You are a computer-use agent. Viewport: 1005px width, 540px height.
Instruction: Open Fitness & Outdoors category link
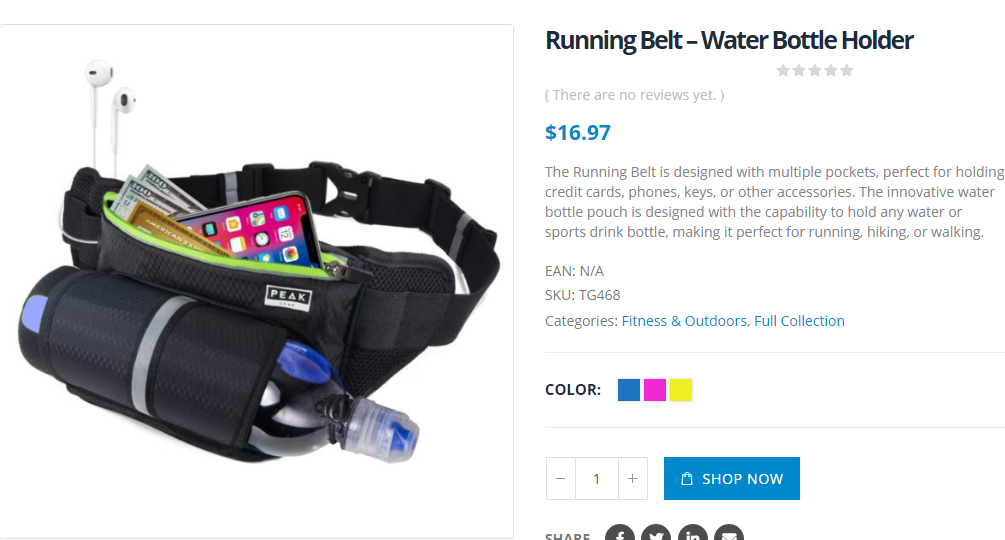[684, 321]
